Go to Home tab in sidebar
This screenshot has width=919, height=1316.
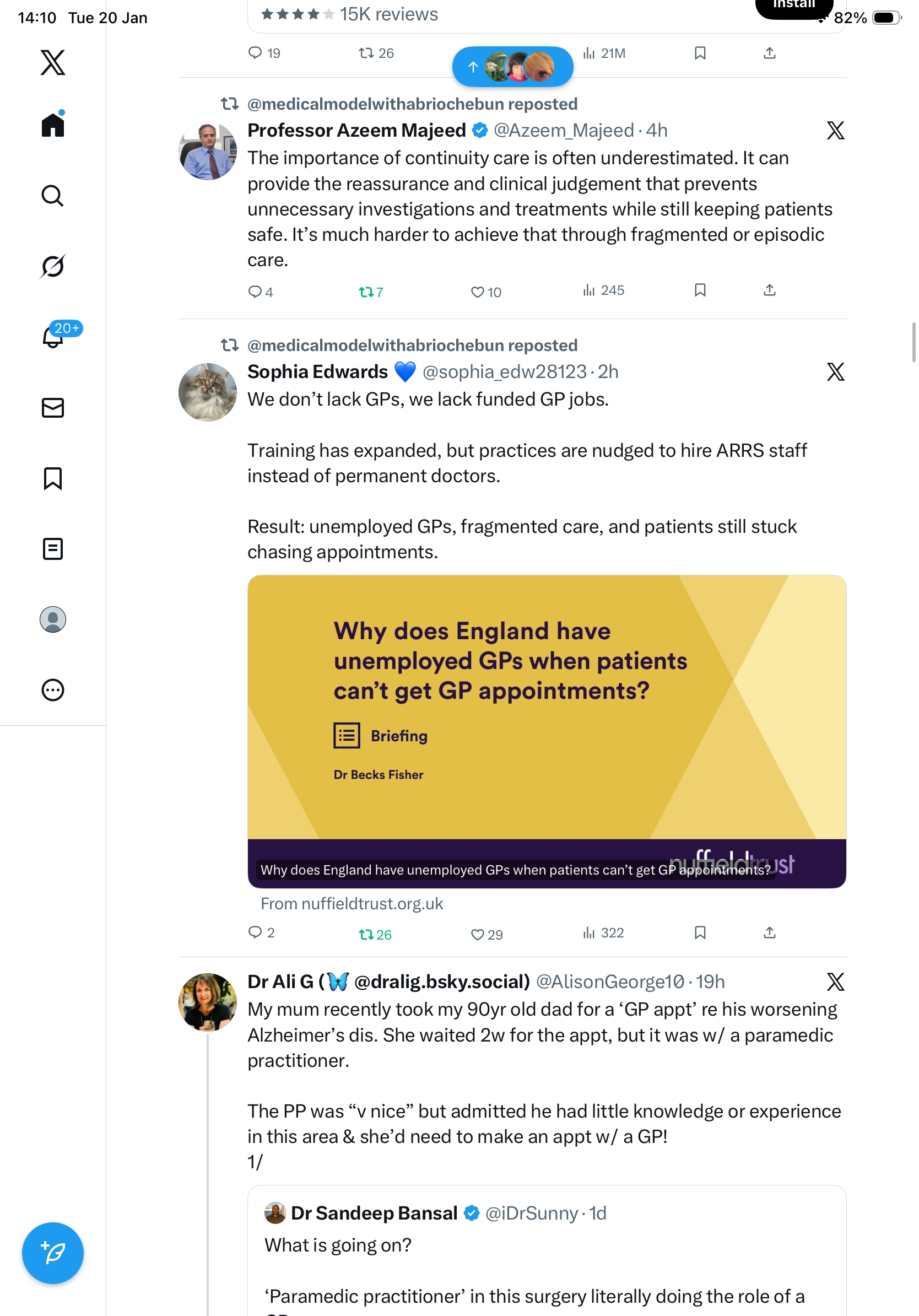pos(53,125)
